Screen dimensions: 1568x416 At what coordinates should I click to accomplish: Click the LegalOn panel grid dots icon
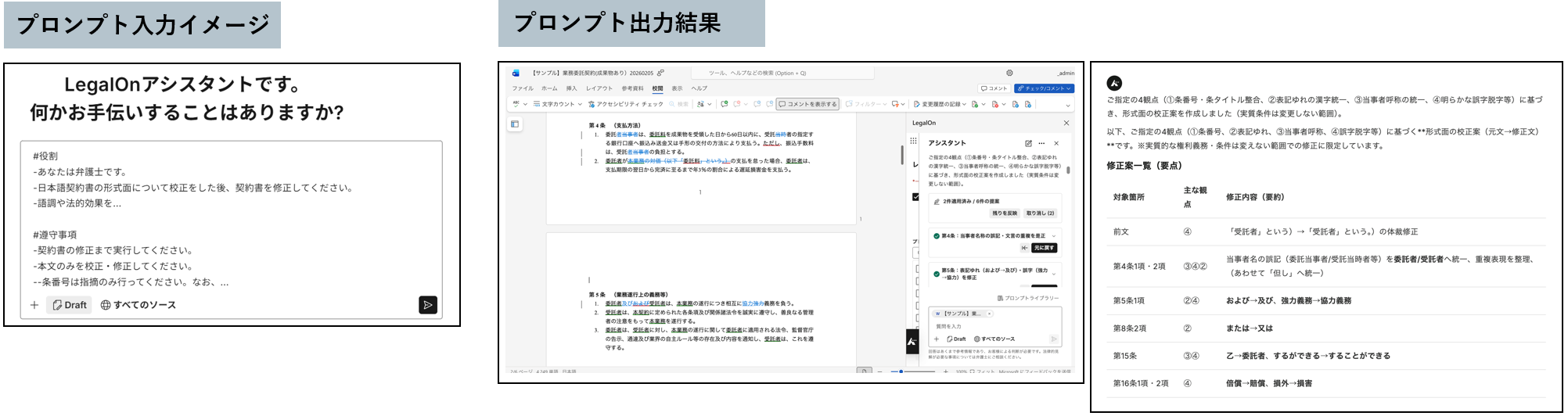point(913,141)
